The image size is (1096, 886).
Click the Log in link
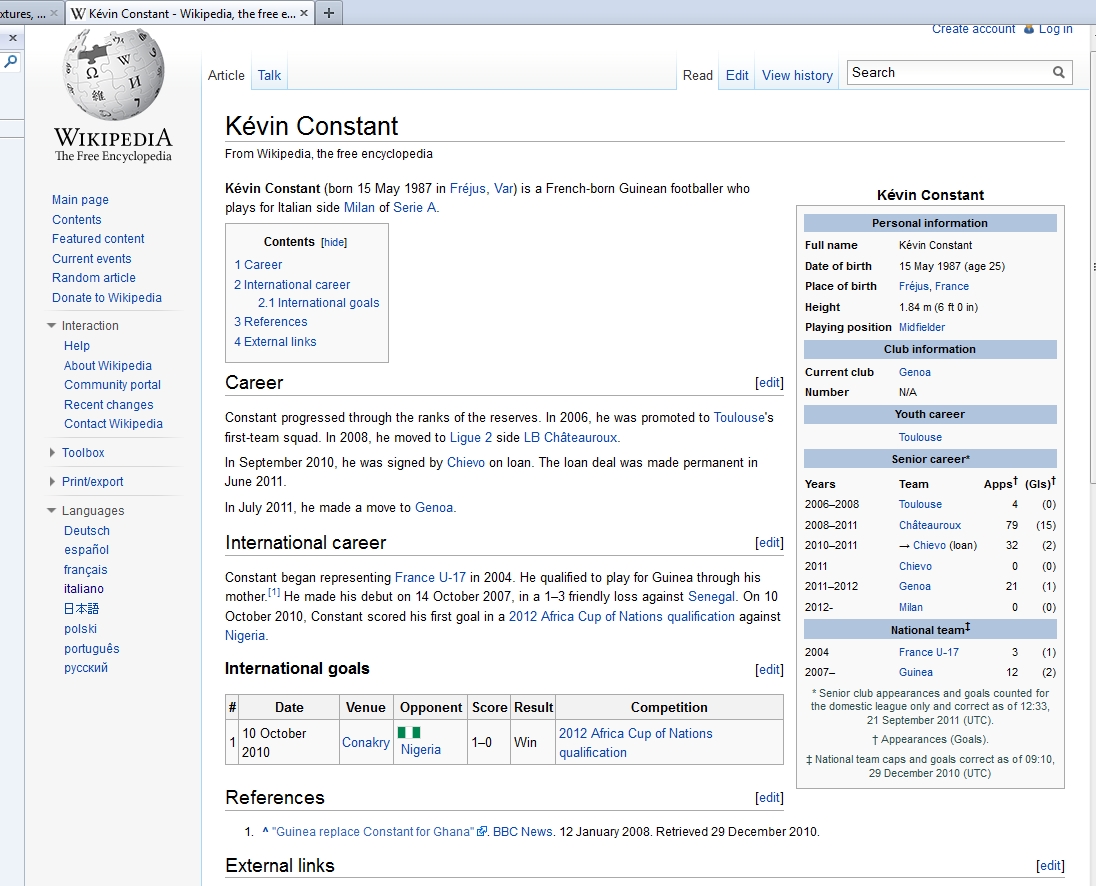coord(1055,29)
